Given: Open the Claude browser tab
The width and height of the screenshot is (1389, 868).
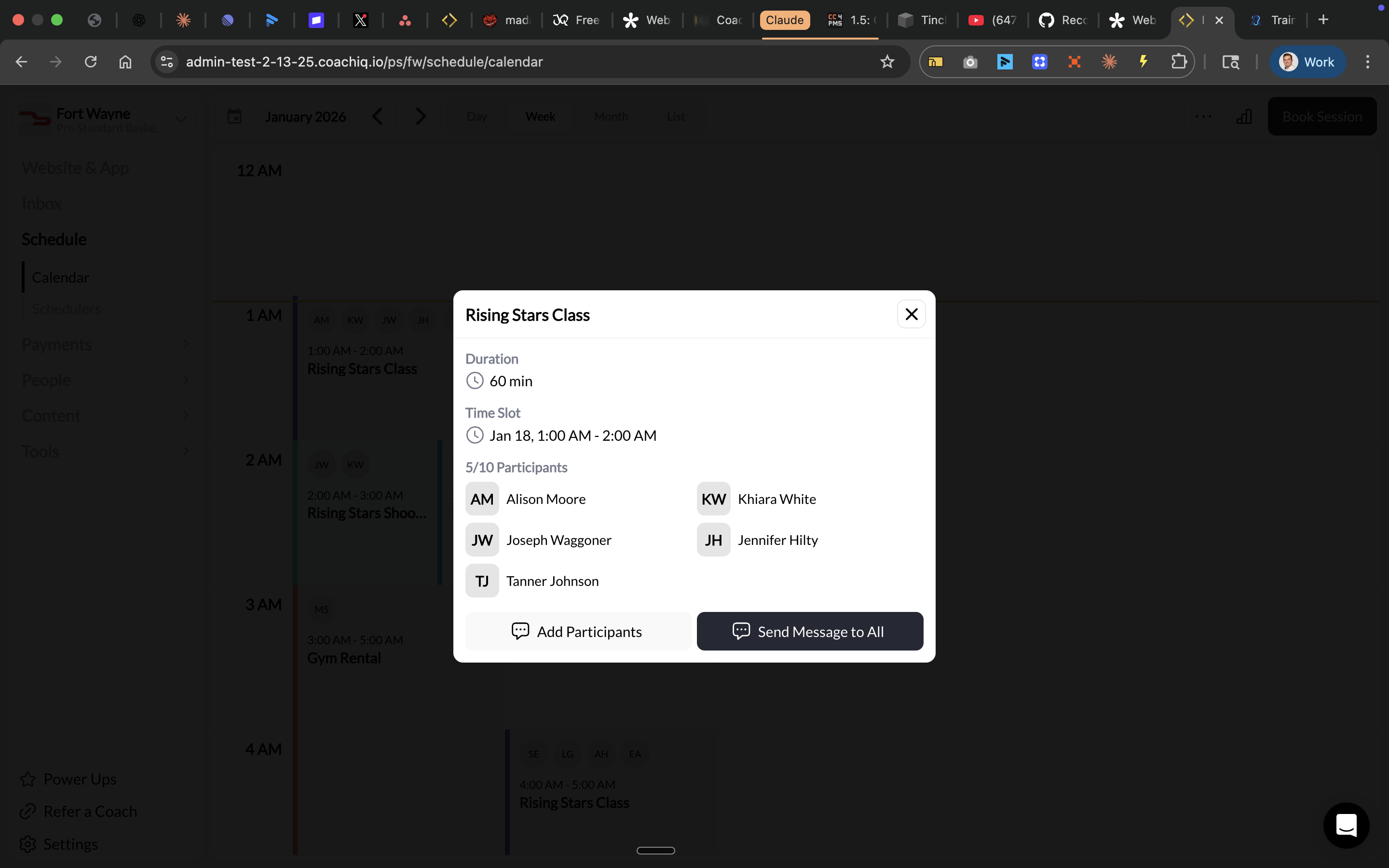Looking at the screenshot, I should (784, 19).
